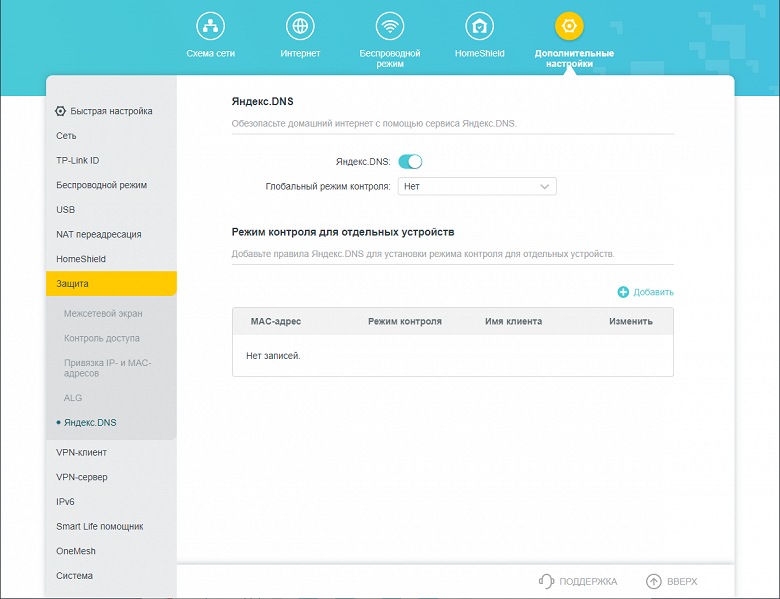
Task: Open the ALG submenu item
Action: (73, 398)
